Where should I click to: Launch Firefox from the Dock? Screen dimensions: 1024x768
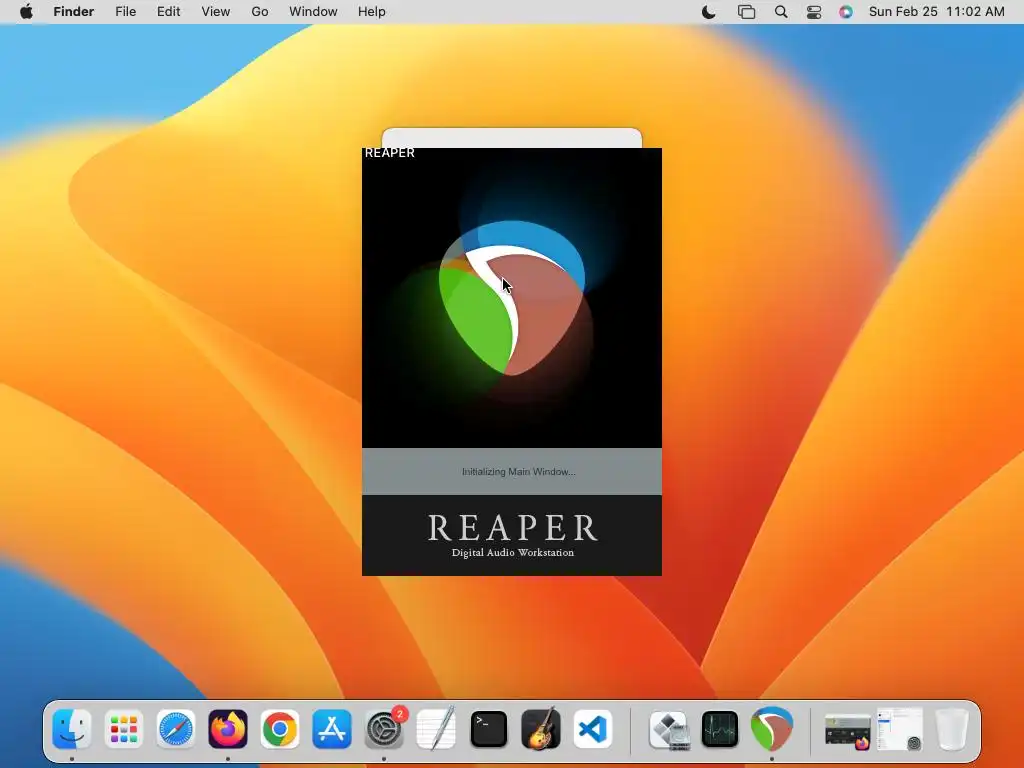coord(228,729)
